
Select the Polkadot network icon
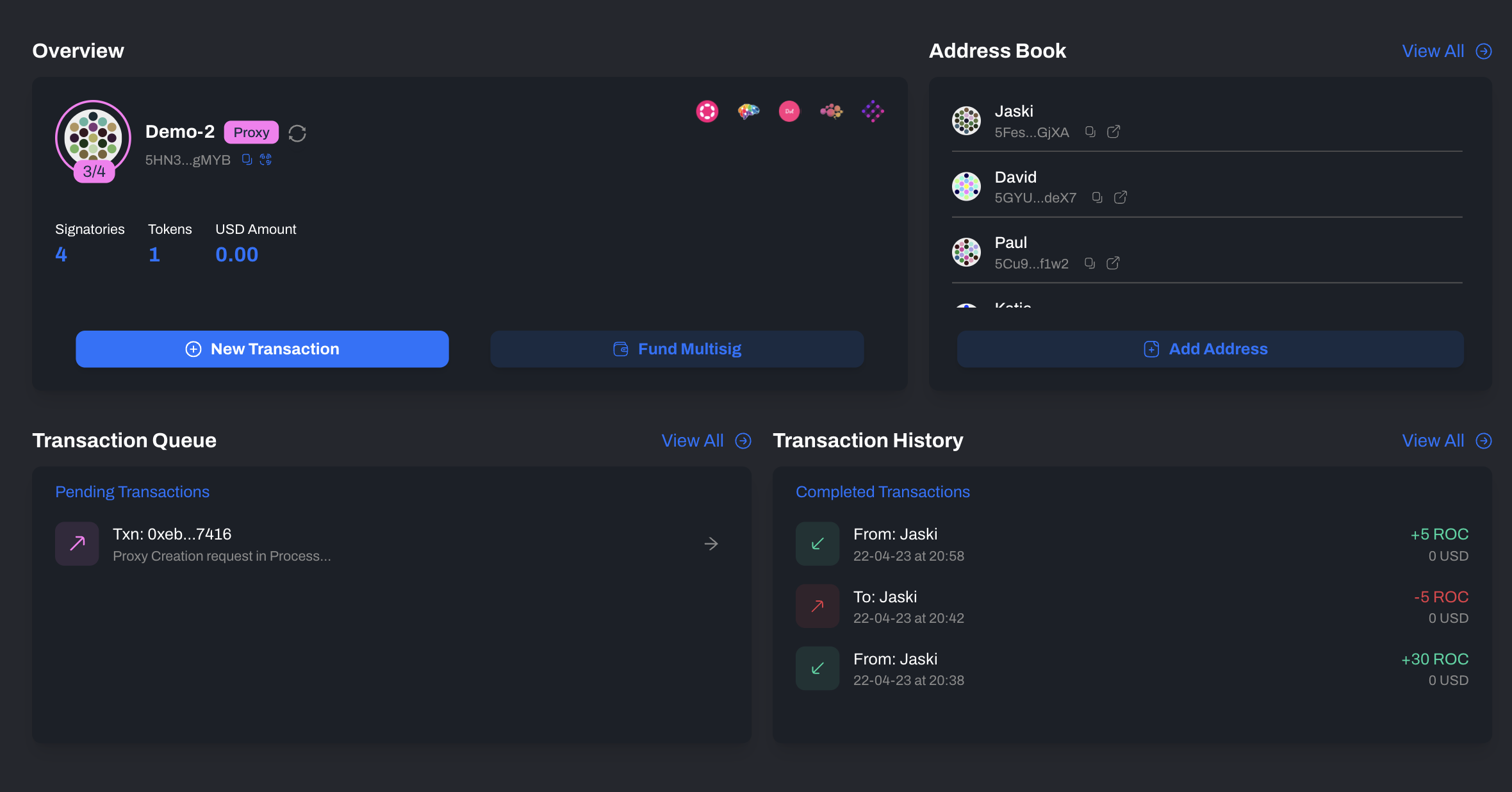[708, 111]
